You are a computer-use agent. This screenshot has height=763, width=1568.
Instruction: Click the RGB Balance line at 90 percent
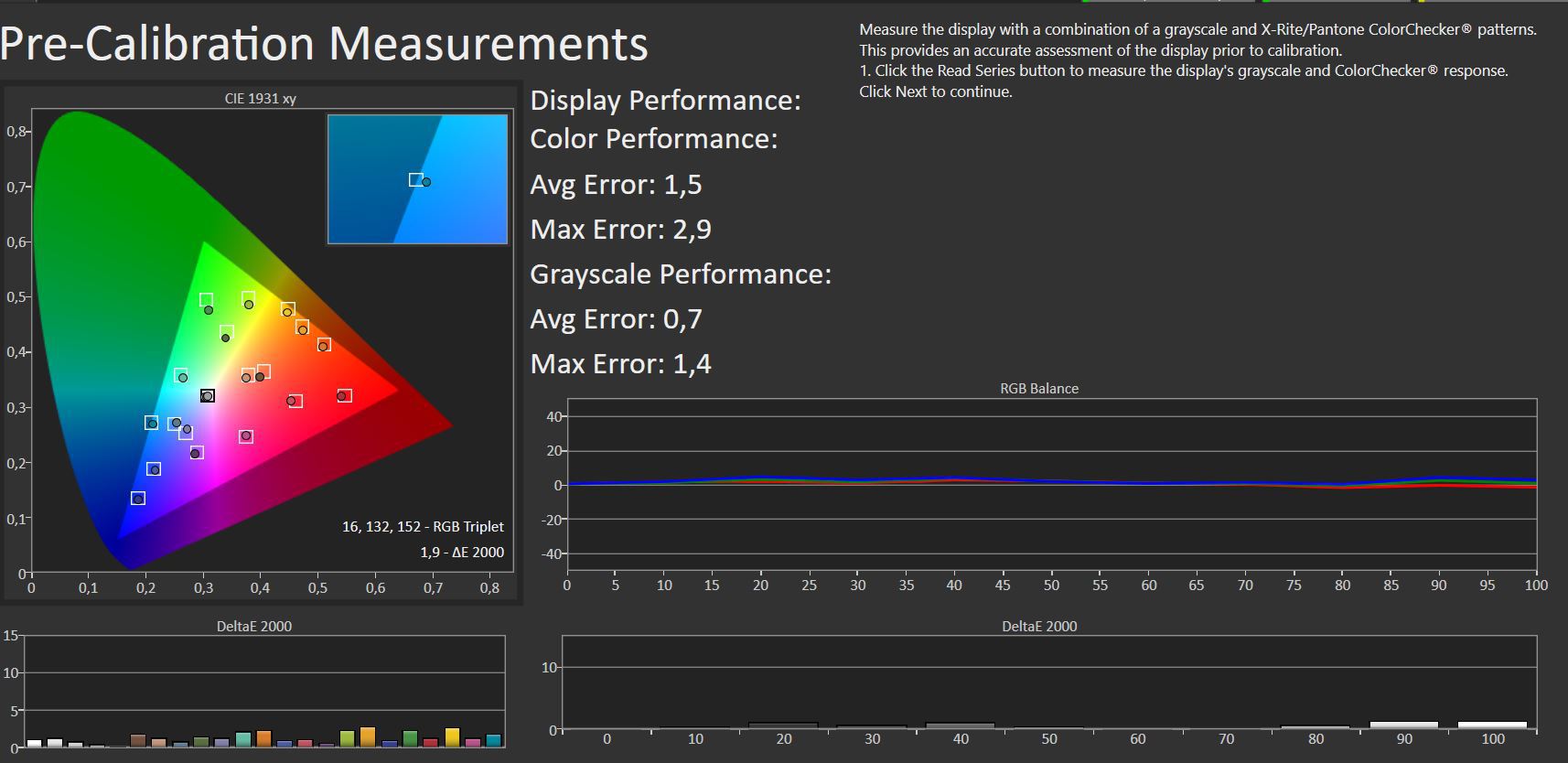[x=1439, y=481]
